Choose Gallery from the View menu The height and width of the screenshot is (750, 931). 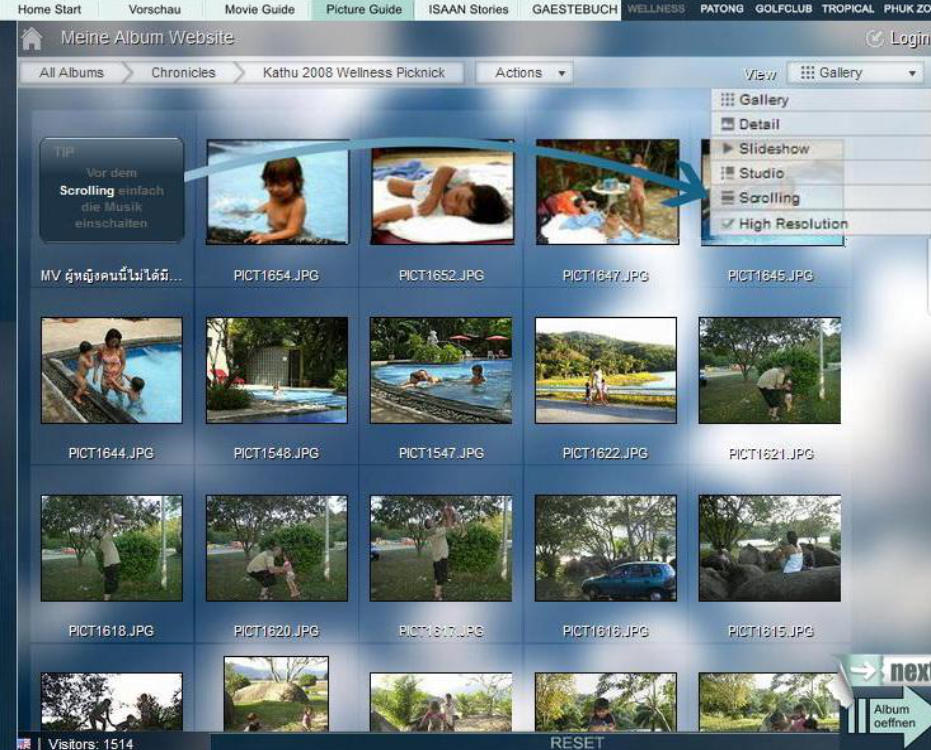pos(821,100)
